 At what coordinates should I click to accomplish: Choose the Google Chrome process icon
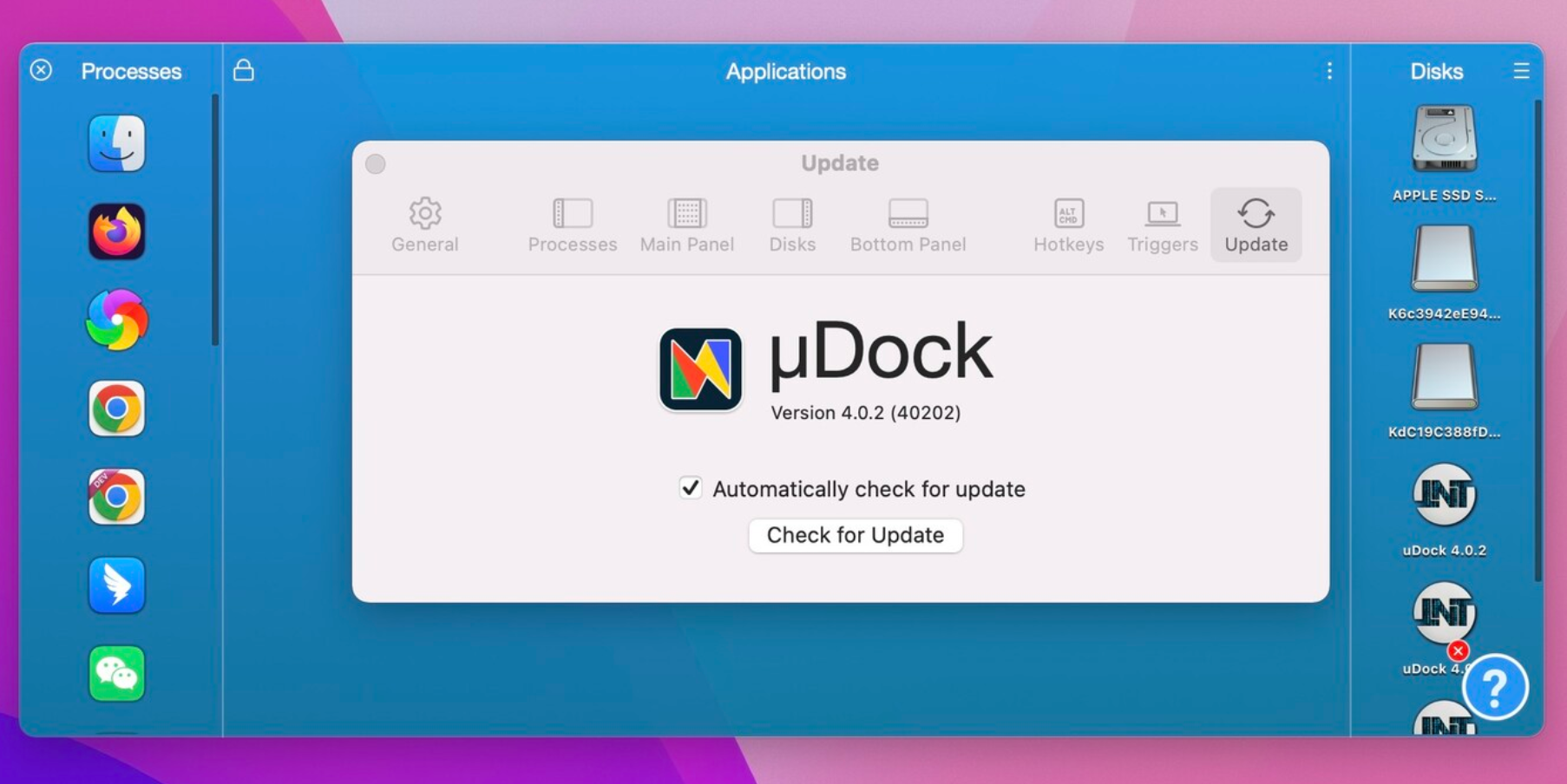[x=116, y=408]
